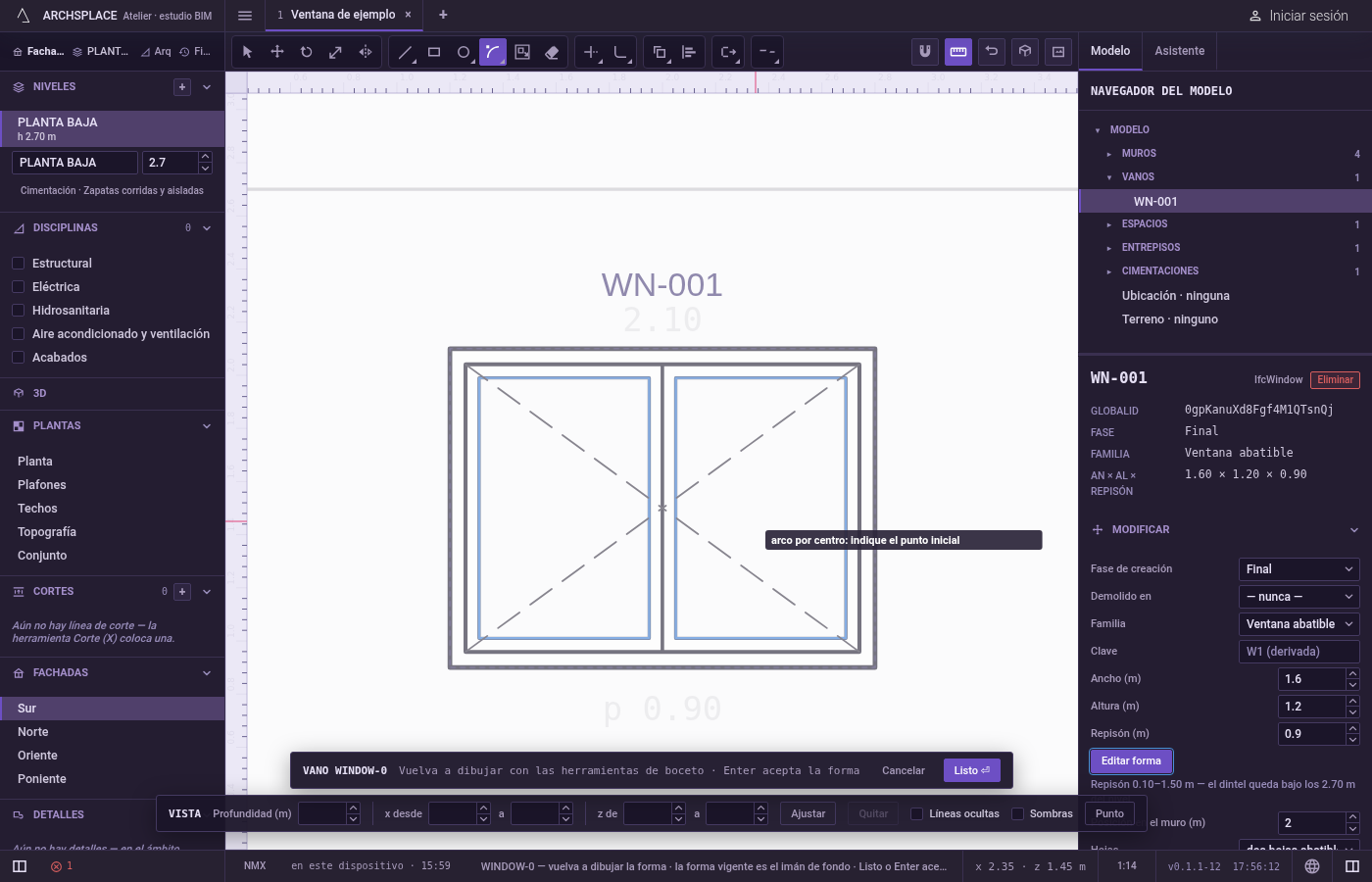Turn on the Sombras checkbox
1372x882 pixels.
coord(1017,813)
